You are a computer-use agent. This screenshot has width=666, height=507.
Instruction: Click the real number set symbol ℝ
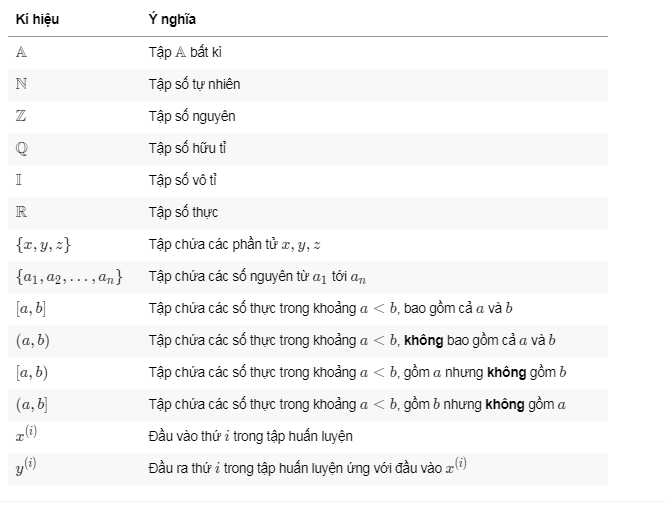22,212
